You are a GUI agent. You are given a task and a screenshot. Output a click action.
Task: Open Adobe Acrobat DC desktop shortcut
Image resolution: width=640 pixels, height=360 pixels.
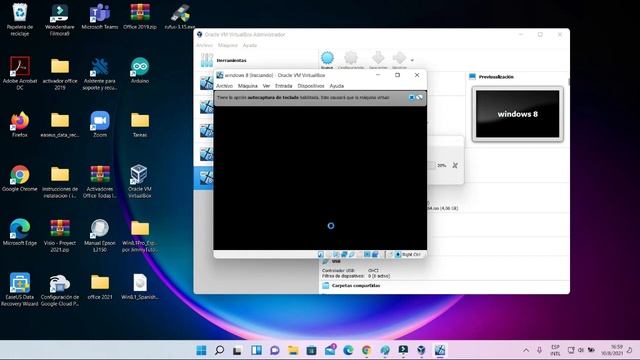coord(20,73)
